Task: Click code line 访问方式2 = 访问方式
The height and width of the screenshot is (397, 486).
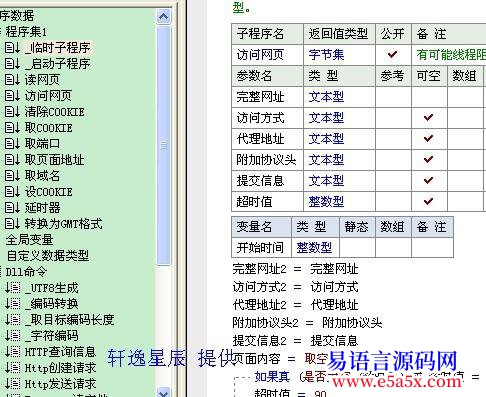Action: (x=295, y=287)
